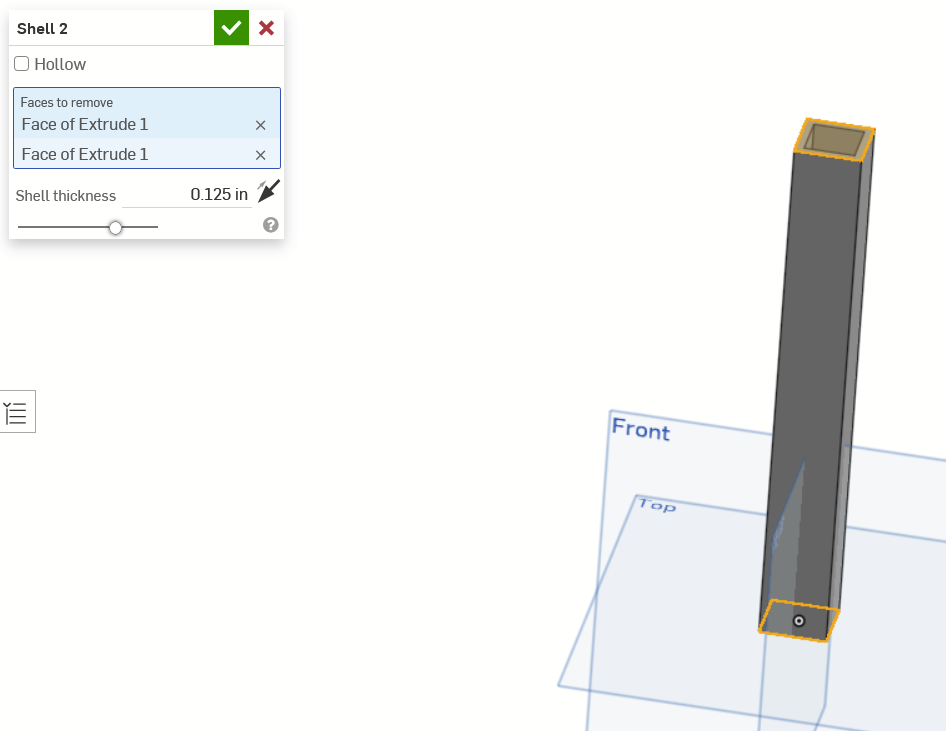Image resolution: width=946 pixels, height=731 pixels.
Task: Click the shell thickness slider handle
Action: click(x=115, y=227)
